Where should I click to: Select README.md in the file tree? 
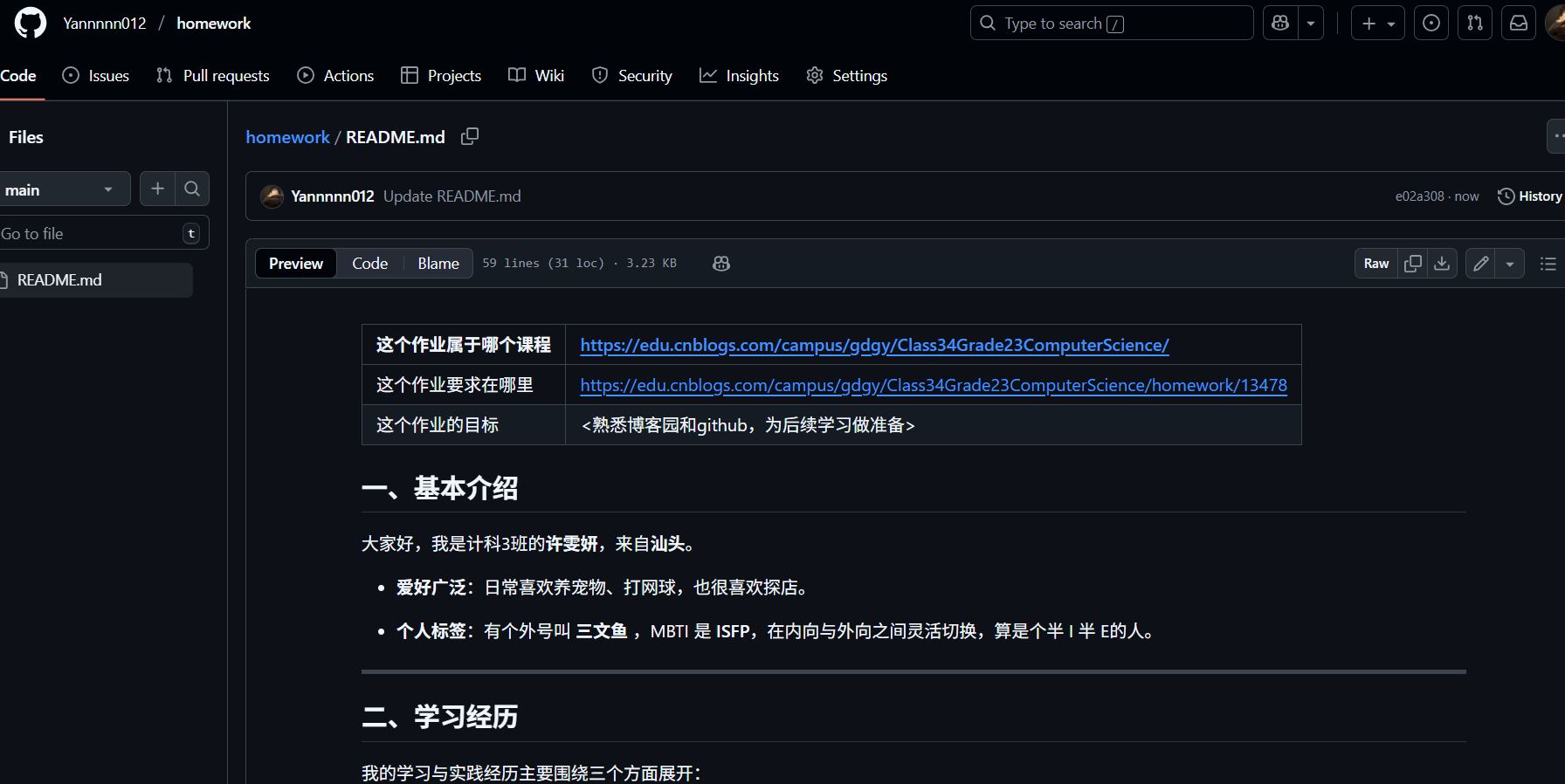tap(94, 280)
